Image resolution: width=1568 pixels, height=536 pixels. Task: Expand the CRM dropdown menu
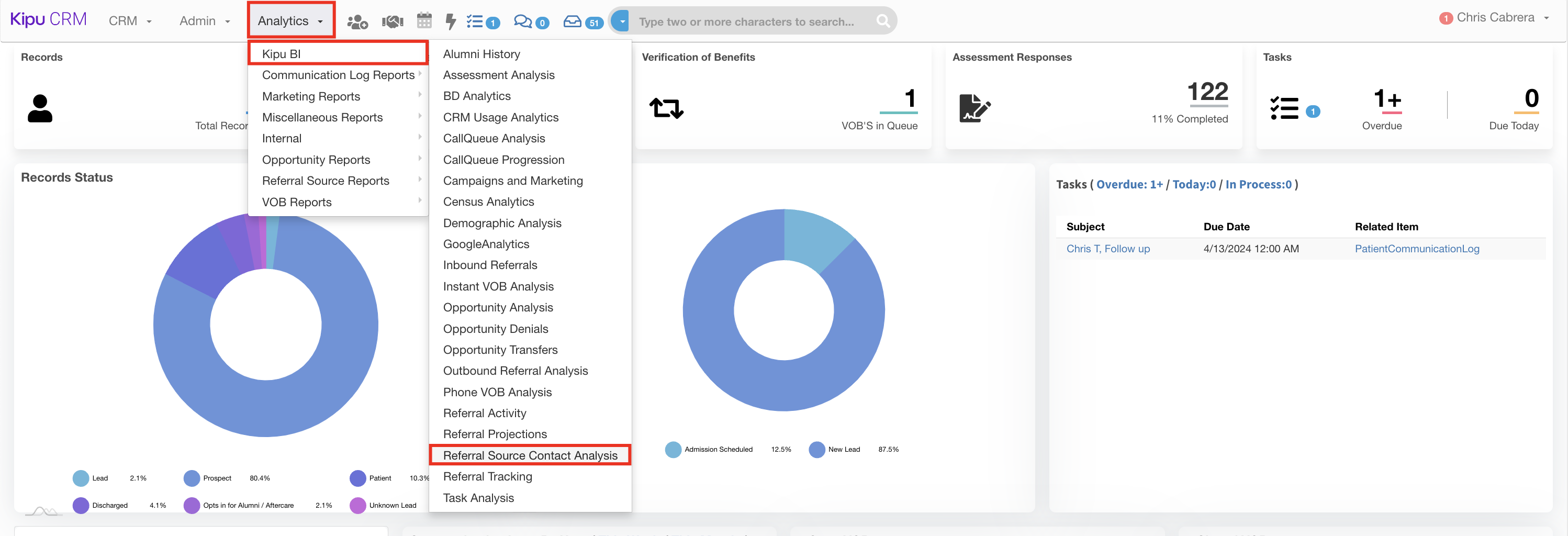(130, 21)
